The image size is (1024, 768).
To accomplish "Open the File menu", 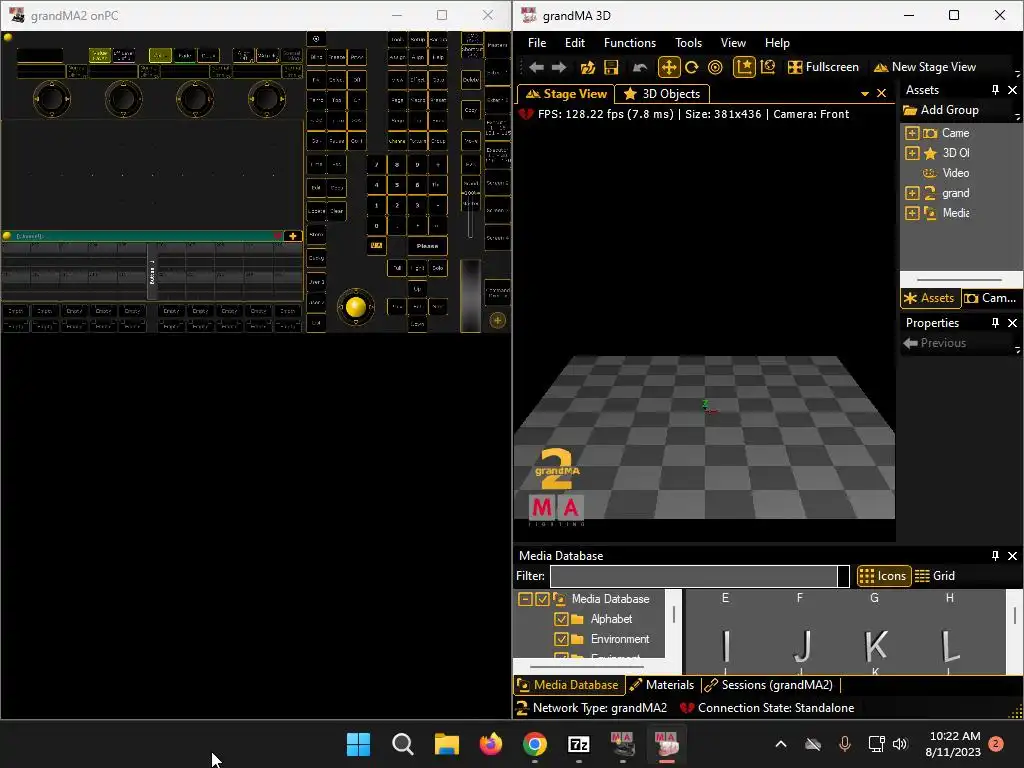I will pyautogui.click(x=537, y=42).
